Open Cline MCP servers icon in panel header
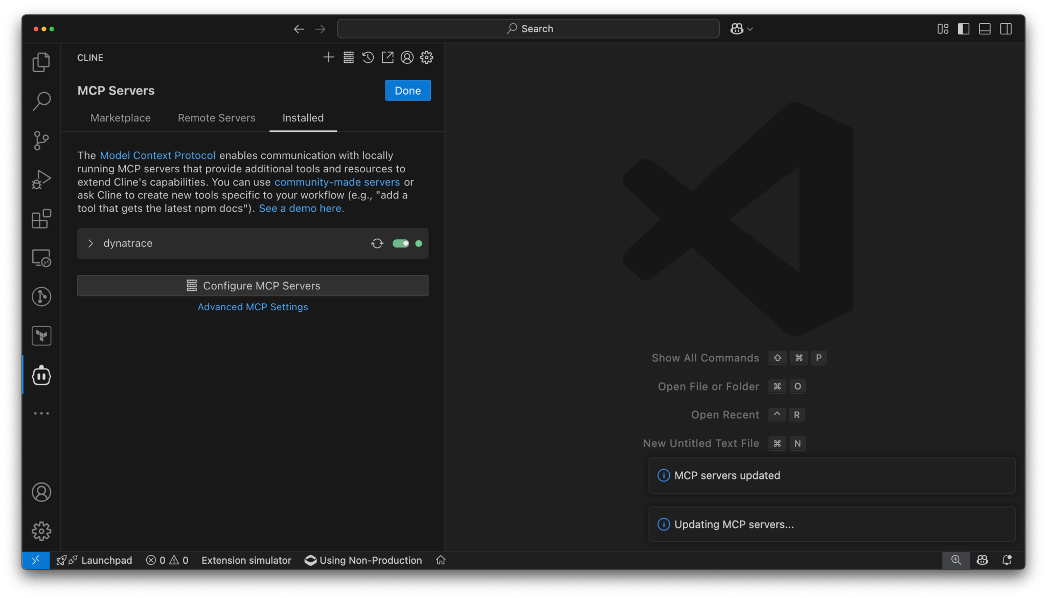This screenshot has width=1048, height=598. click(348, 57)
